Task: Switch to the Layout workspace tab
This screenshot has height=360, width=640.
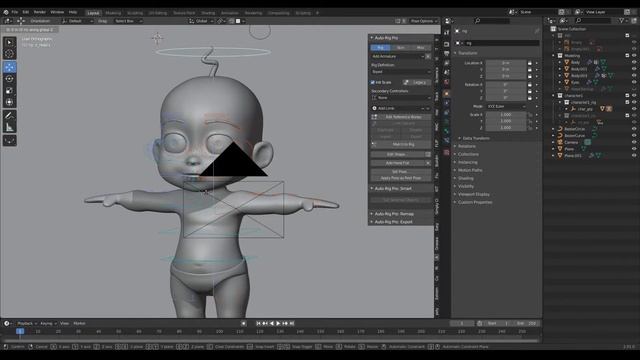Action: point(93,13)
